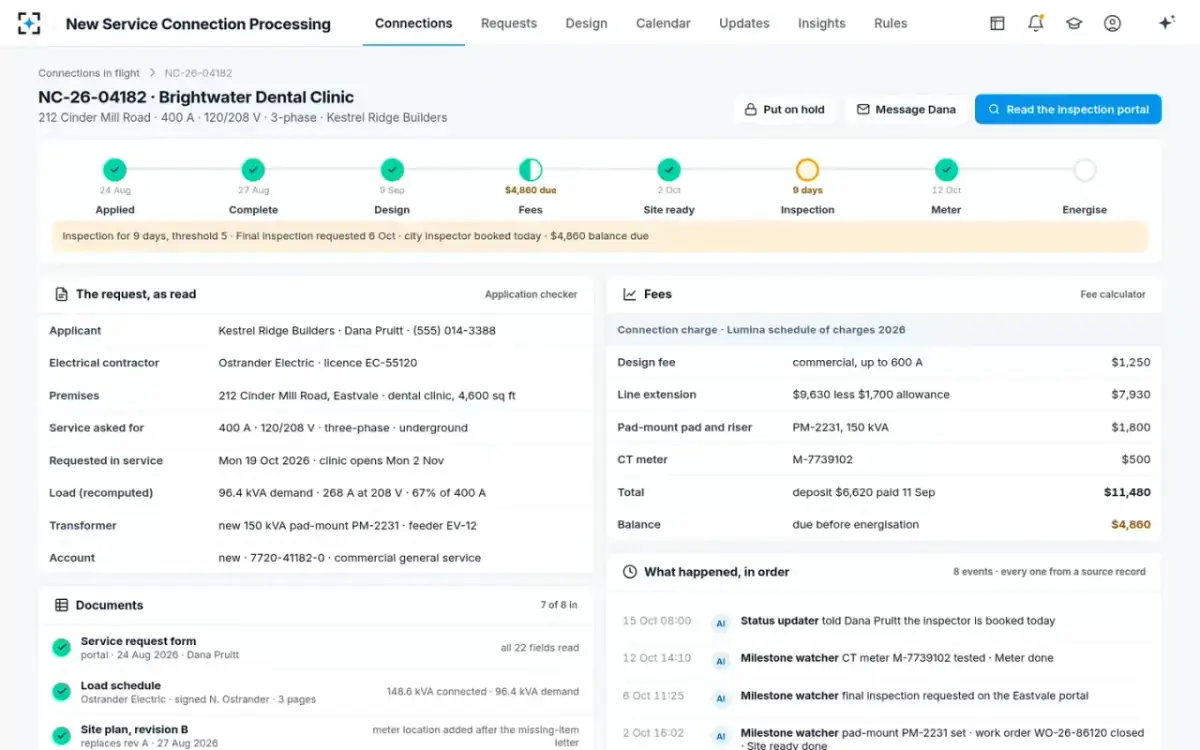The image size is (1200, 750).
Task: Click the table icon beside Documents
Action: [x=61, y=605]
